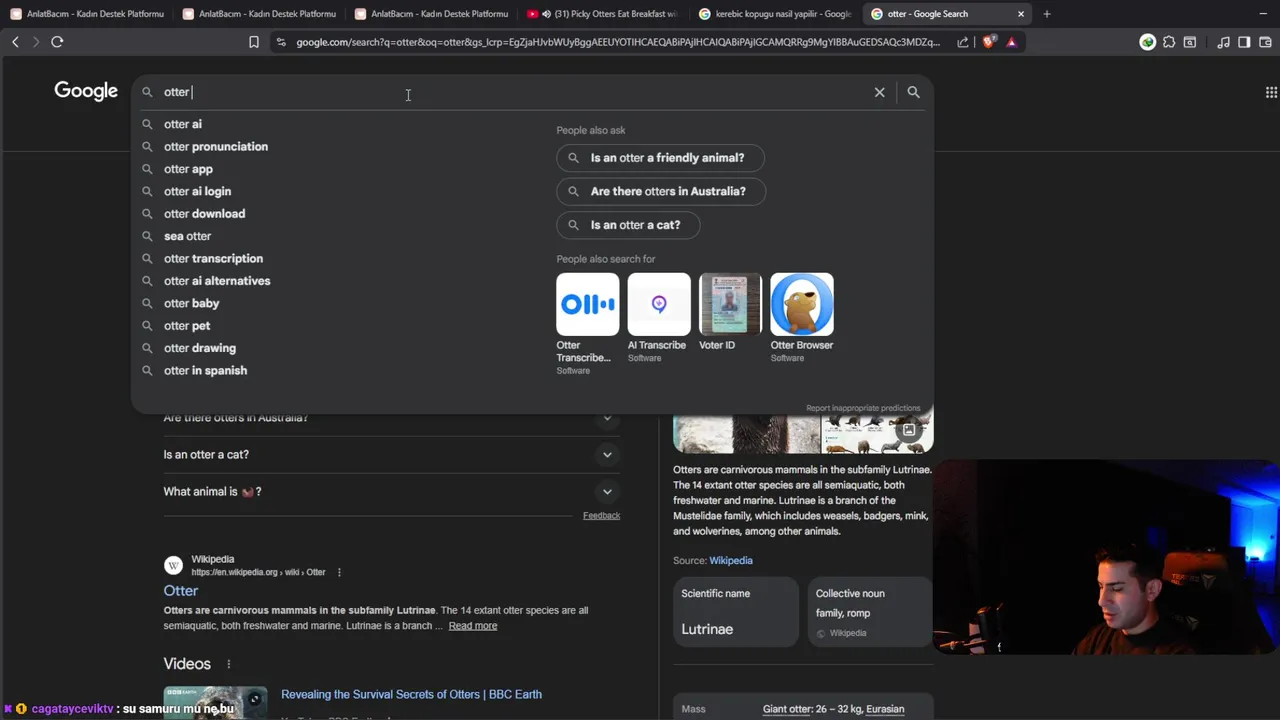The image size is (1280, 720).
Task: Open Brave Rewards triangle icon
Action: [1011, 42]
